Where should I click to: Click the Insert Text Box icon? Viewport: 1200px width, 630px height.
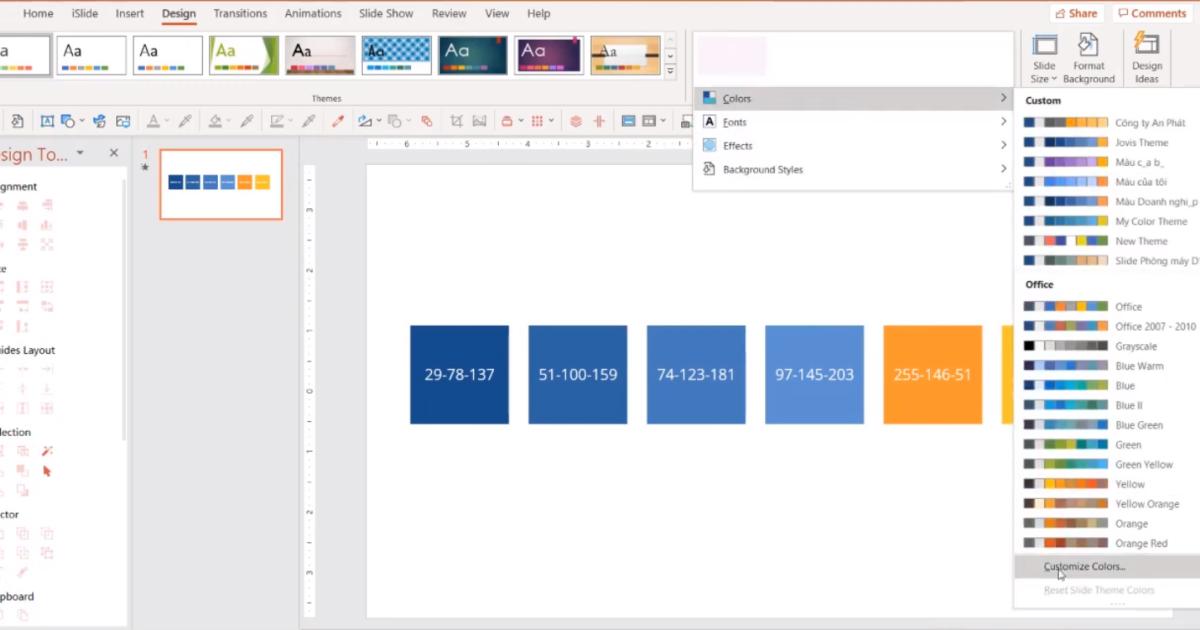[x=47, y=120]
